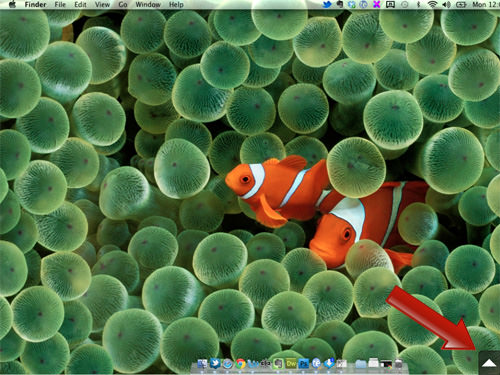The width and height of the screenshot is (500, 375).
Task: Open the Time Machine menu bar icon
Action: click(404, 5)
